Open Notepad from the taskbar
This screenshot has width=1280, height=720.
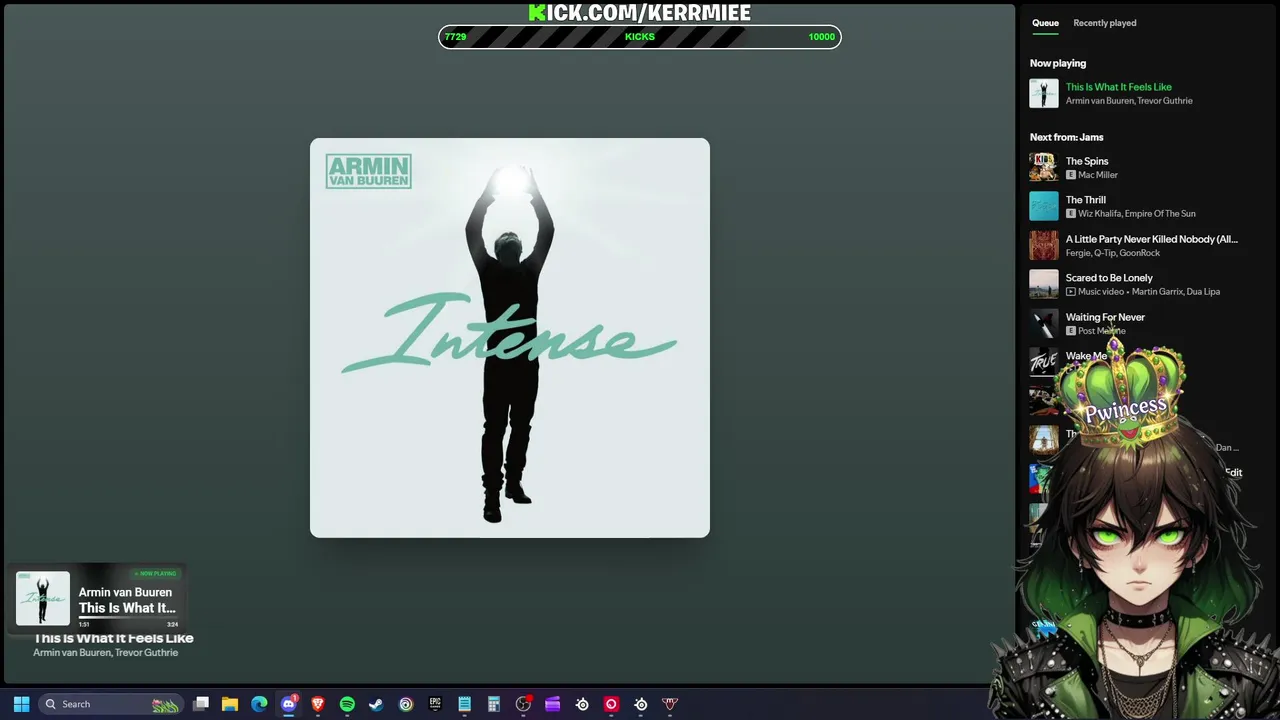pyautogui.click(x=464, y=704)
